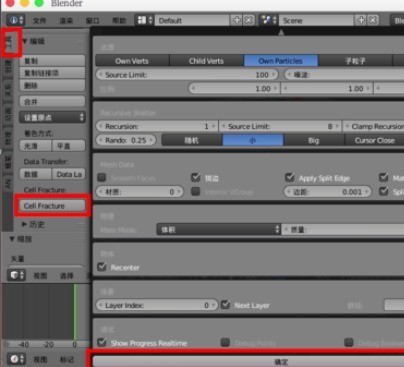This screenshot has height=367, width=404.
Task: Open the 设置原点 dropdown
Action: (52, 117)
